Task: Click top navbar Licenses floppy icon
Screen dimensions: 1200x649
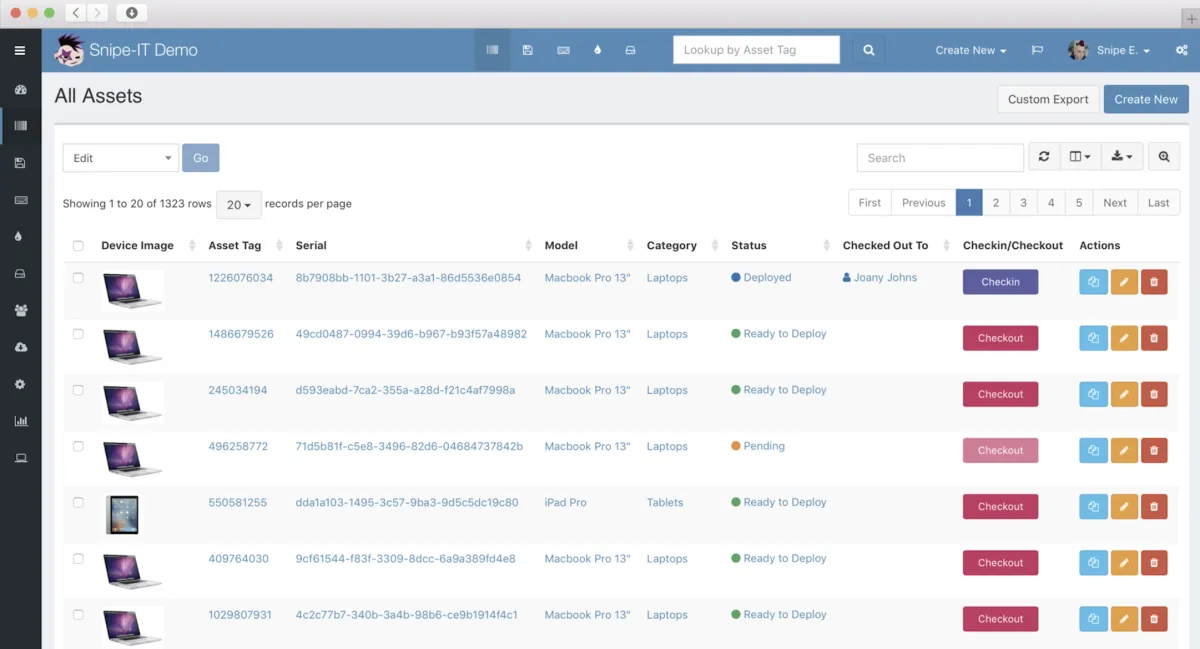Action: click(x=528, y=50)
